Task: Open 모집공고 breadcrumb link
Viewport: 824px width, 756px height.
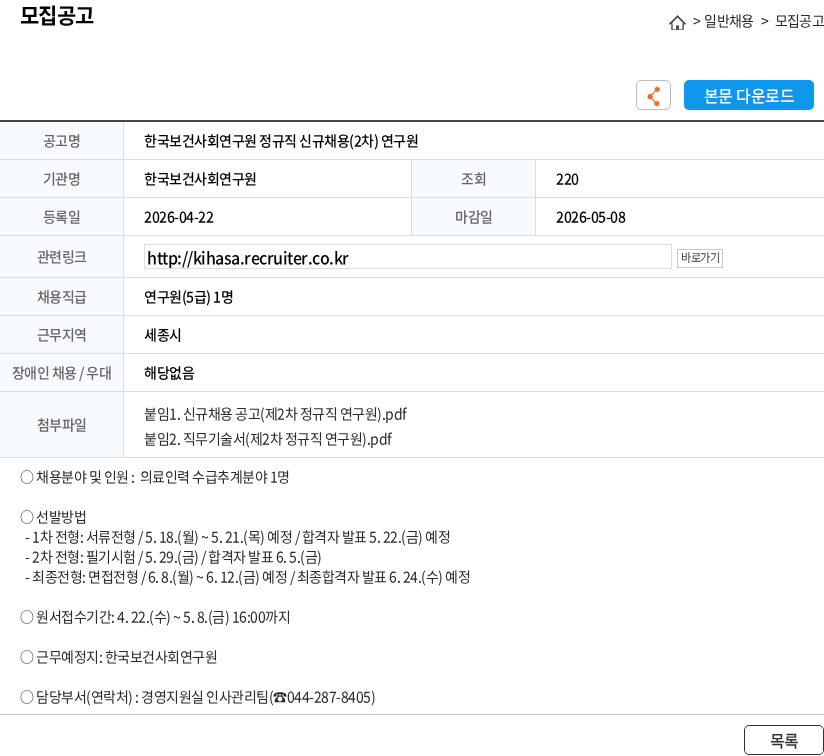Action: (x=799, y=21)
